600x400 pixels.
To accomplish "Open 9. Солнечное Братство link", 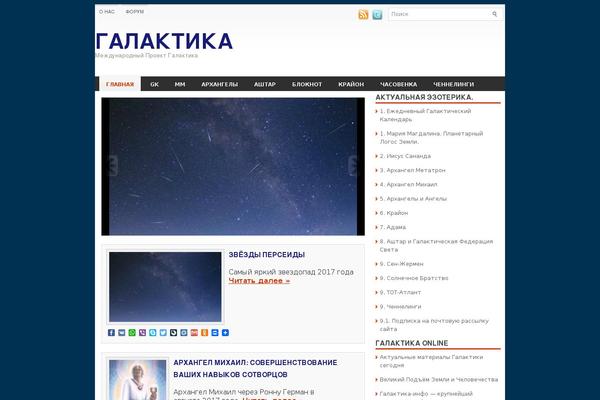I will (414, 278).
